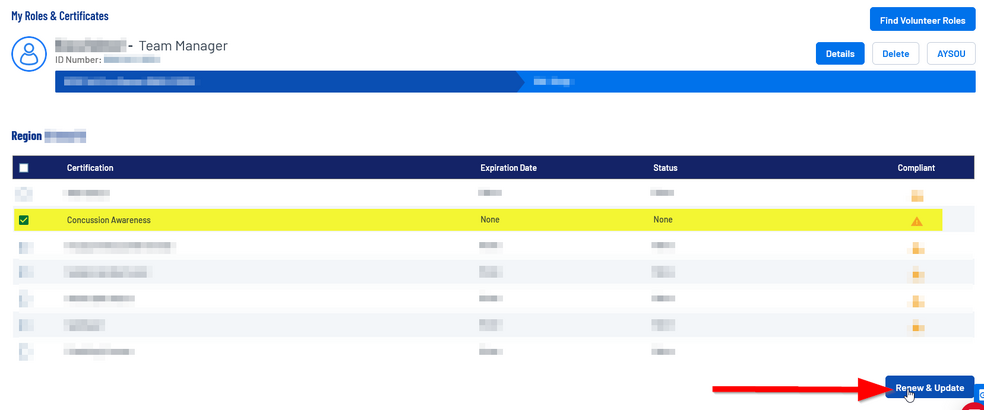Check the checkbox directly below Concussion Awareness
Image resolution: width=984 pixels, height=410 pixels.
click(x=24, y=246)
